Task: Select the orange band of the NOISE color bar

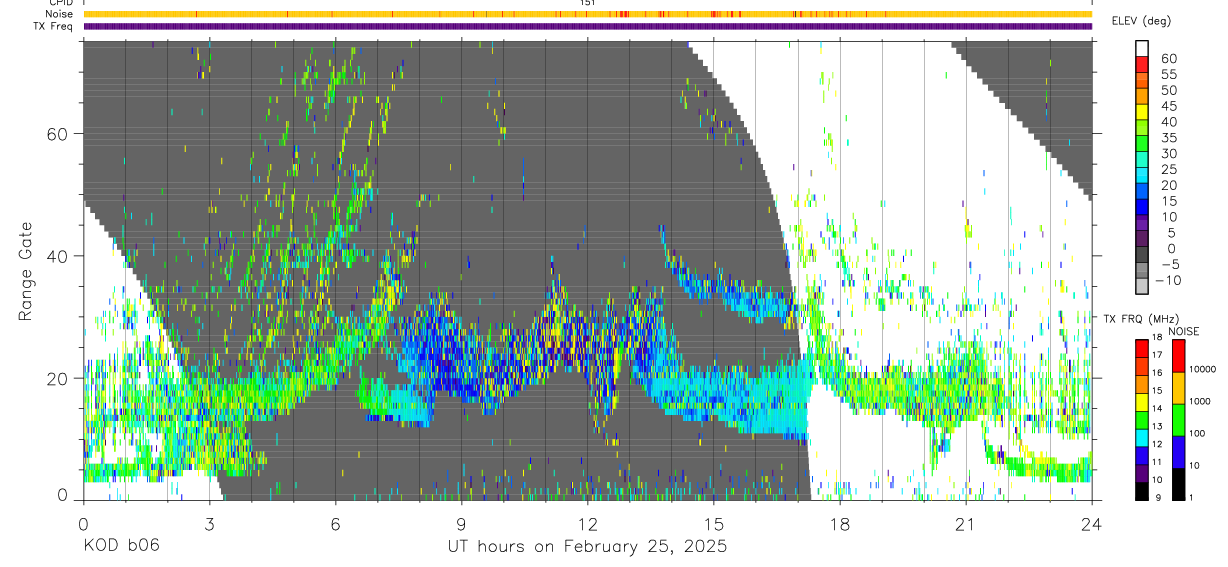Action: (1180, 387)
